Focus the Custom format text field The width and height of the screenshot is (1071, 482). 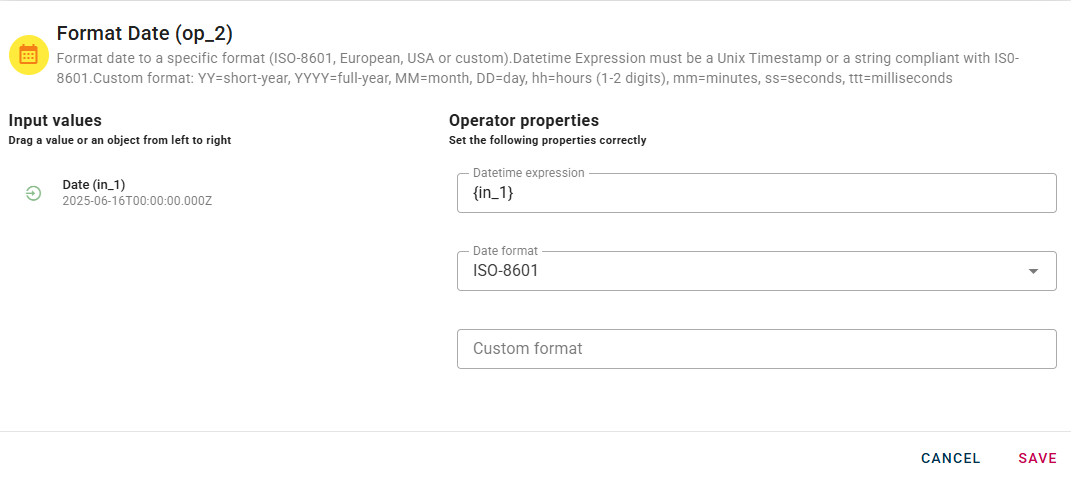click(756, 349)
